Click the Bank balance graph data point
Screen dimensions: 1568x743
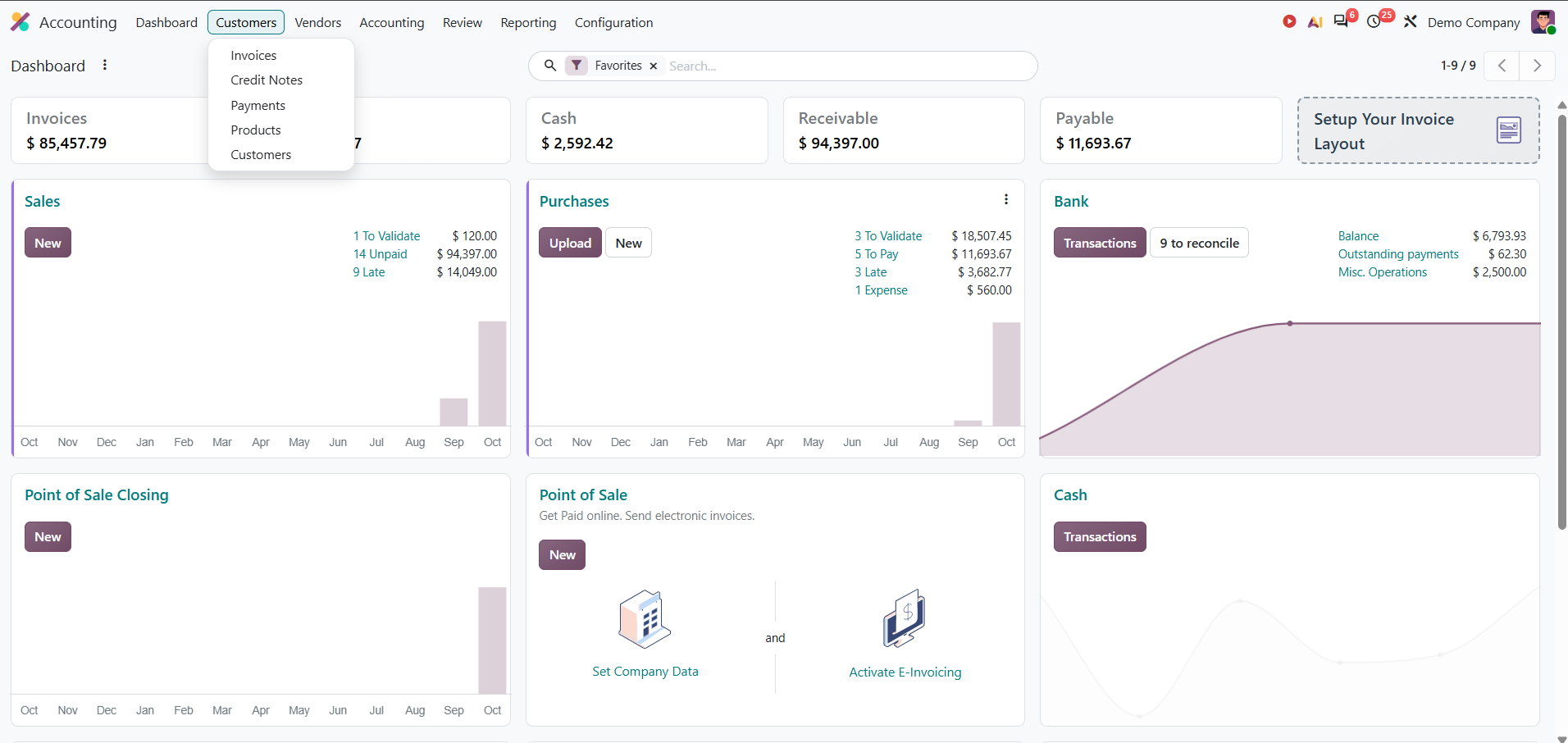(1290, 323)
